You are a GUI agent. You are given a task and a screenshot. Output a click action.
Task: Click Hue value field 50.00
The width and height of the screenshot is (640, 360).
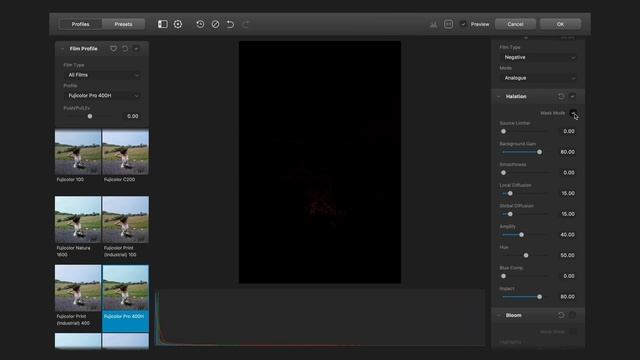pos(566,255)
